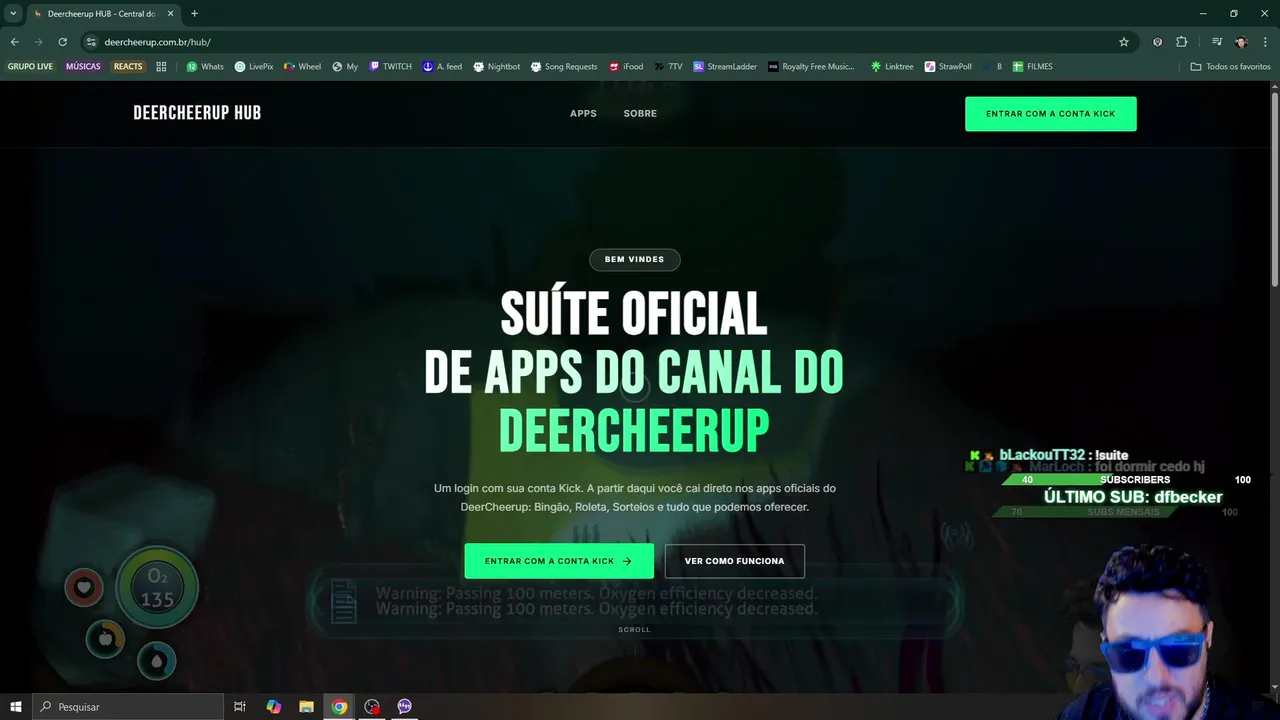Click the address bar URL field

600,42
